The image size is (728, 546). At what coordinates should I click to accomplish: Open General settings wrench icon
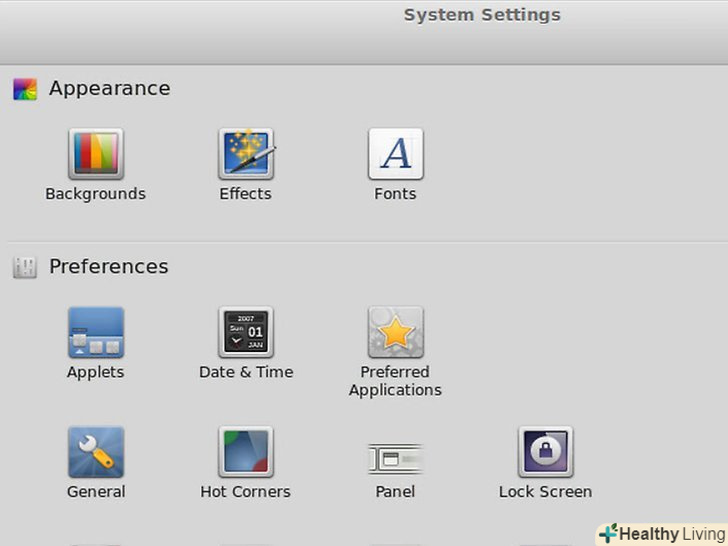pyautogui.click(x=96, y=453)
